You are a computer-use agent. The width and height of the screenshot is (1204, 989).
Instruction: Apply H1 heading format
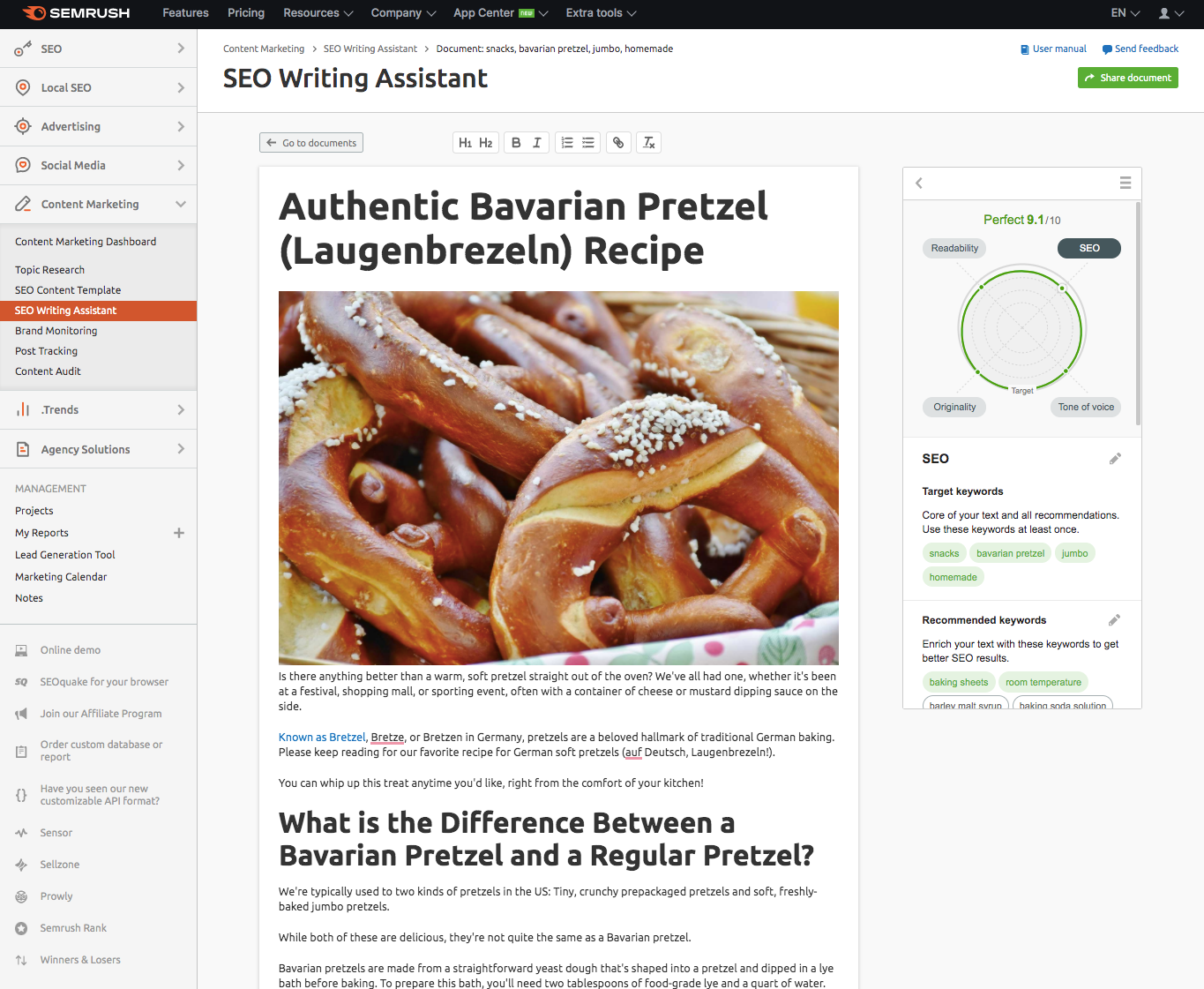(465, 143)
